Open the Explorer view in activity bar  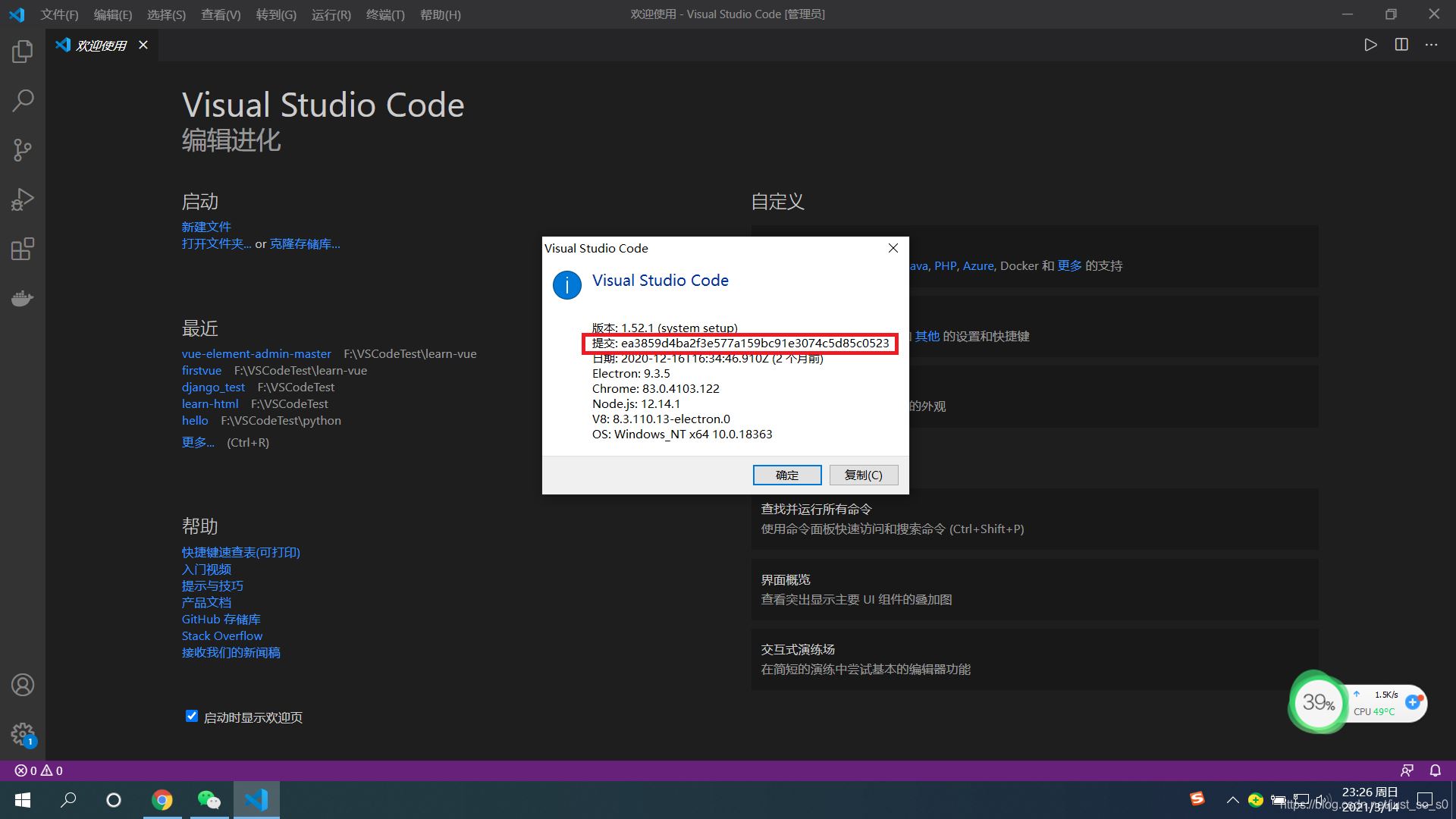(23, 51)
